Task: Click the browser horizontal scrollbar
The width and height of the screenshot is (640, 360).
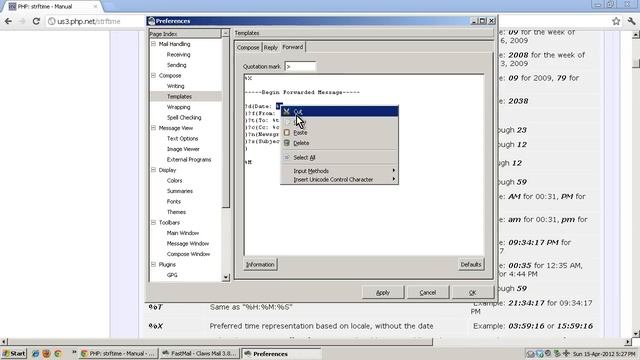Action: [220, 342]
